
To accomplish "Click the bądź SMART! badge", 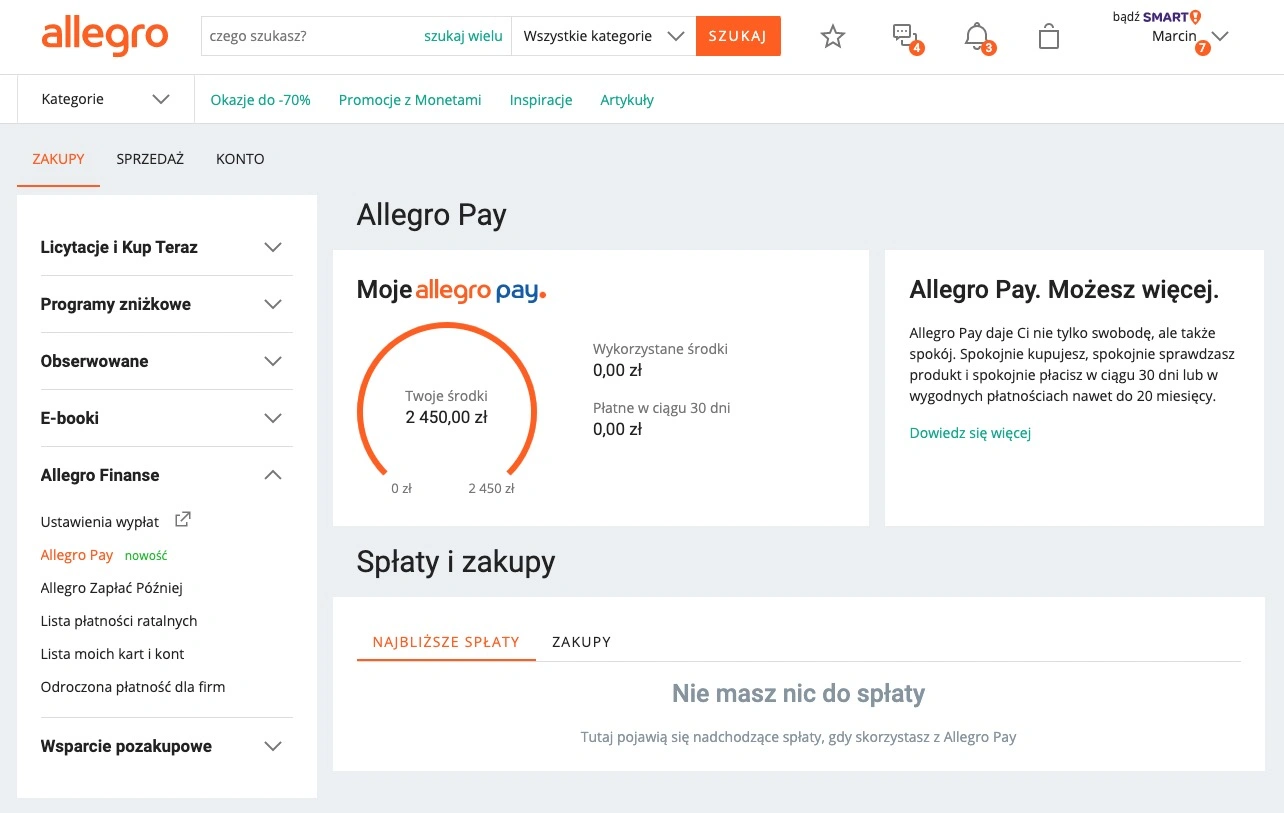I will (x=1157, y=16).
